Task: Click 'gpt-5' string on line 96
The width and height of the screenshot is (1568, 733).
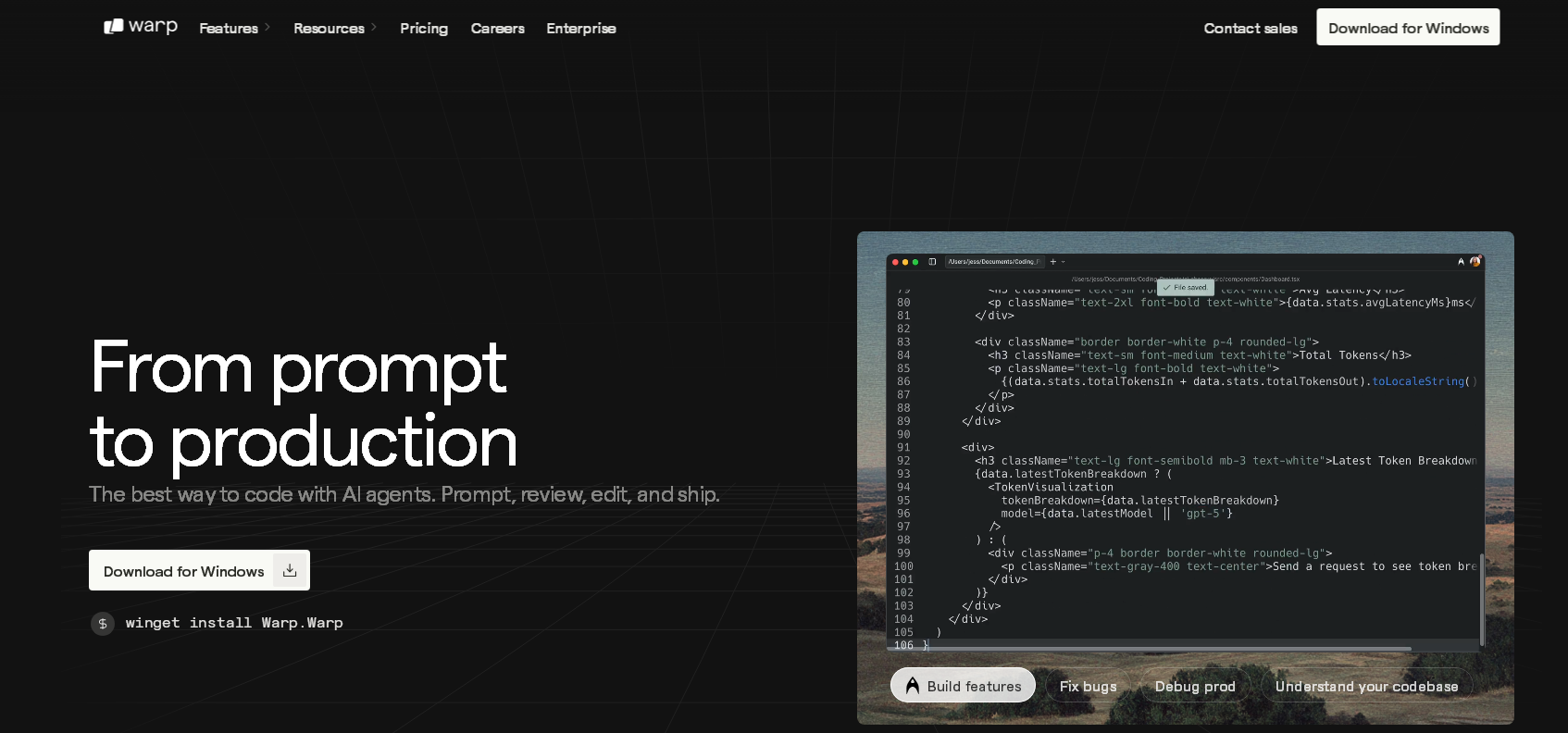Action: pos(1203,514)
